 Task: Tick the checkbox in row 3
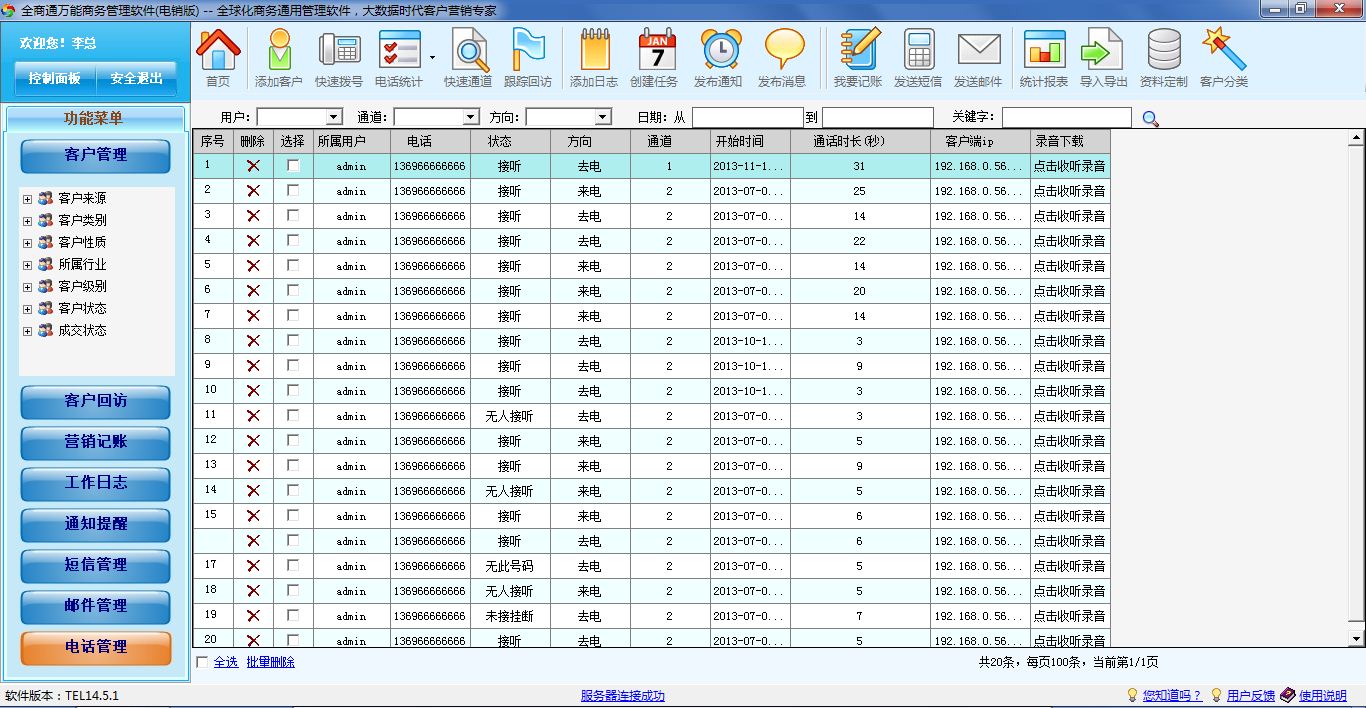pyautogui.click(x=293, y=215)
